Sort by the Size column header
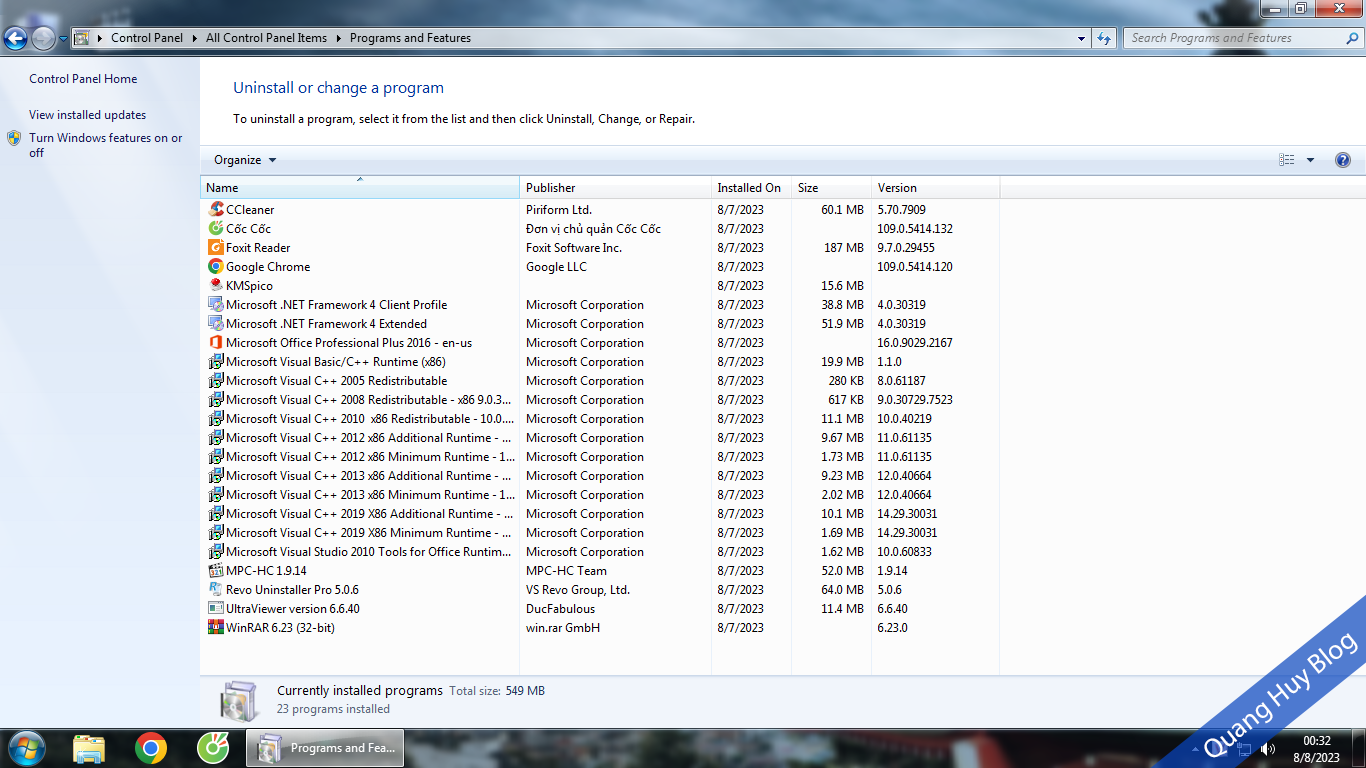Screen dimensions: 1366x768 click(x=831, y=188)
